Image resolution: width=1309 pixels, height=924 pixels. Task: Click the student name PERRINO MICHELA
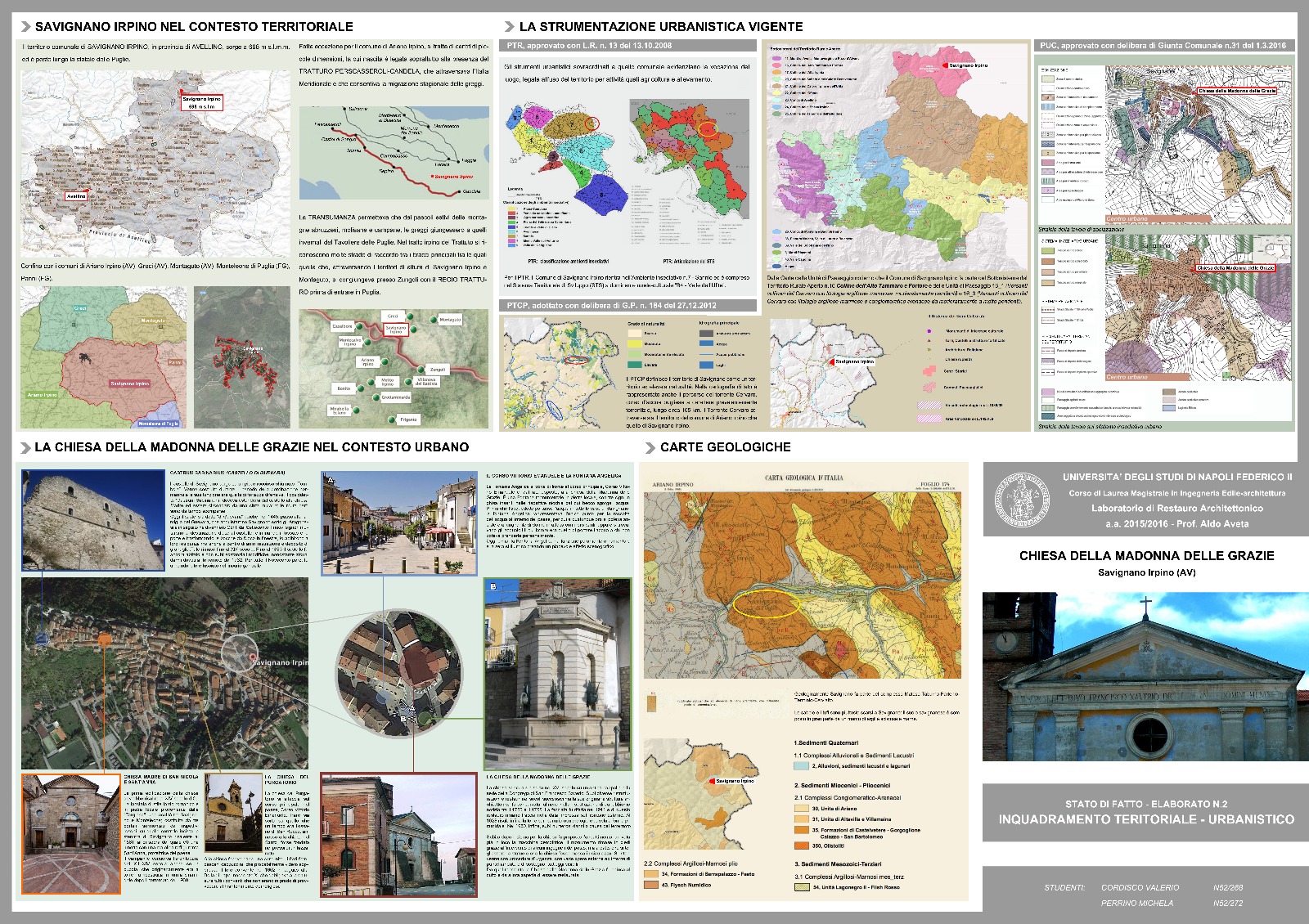[1136, 904]
